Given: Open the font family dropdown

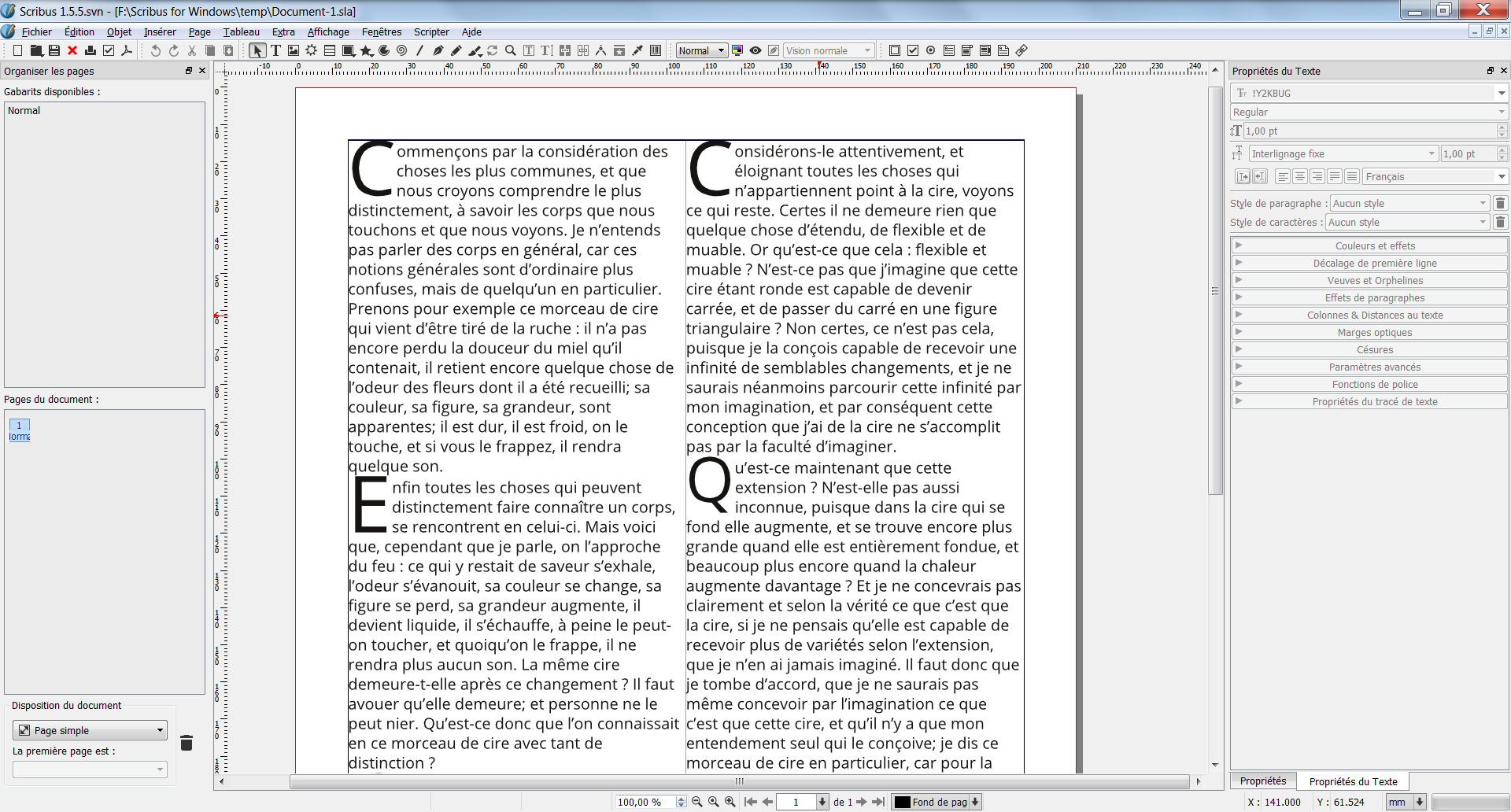Looking at the screenshot, I should tap(1369, 93).
